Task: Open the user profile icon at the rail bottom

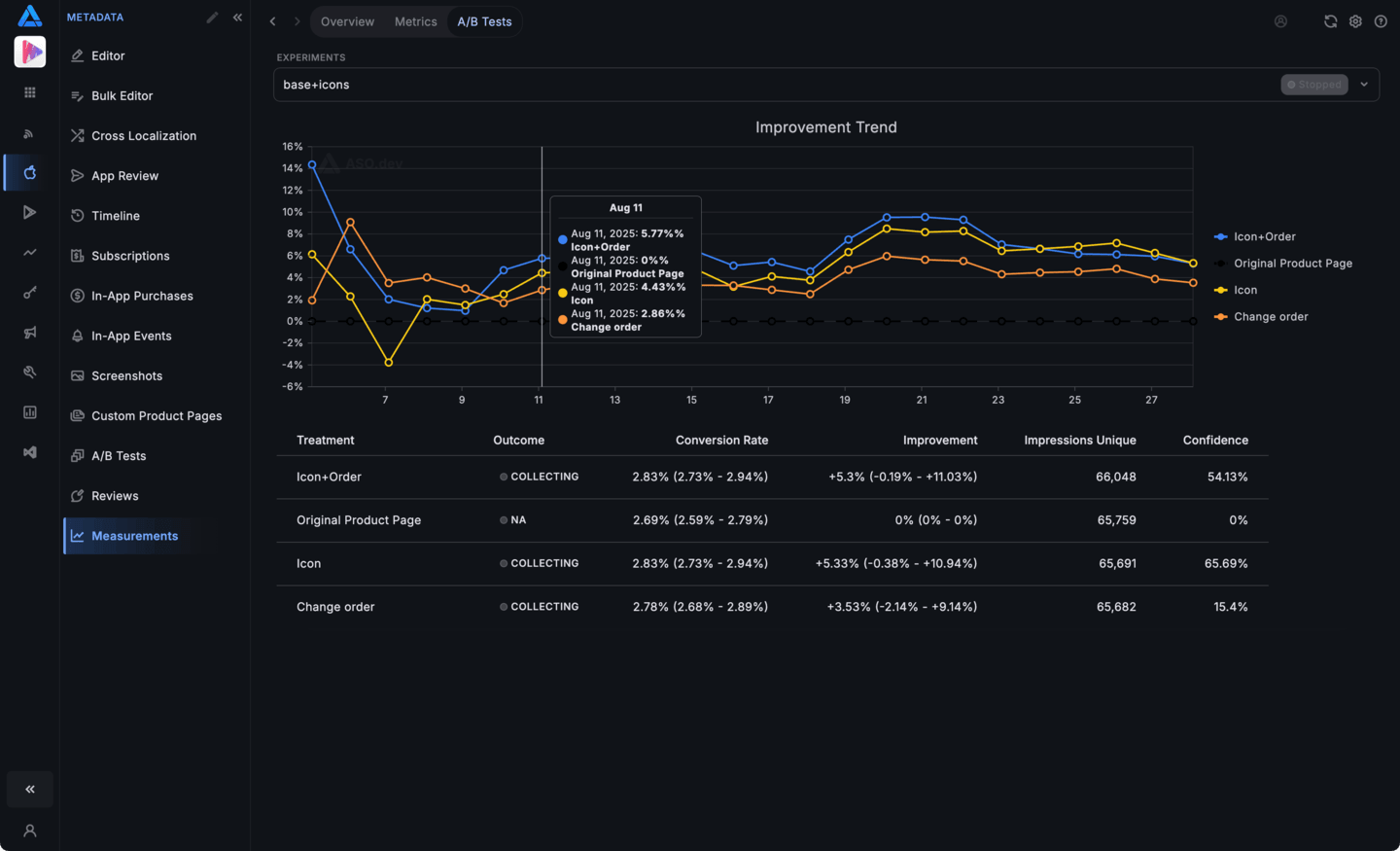Action: pyautogui.click(x=30, y=831)
